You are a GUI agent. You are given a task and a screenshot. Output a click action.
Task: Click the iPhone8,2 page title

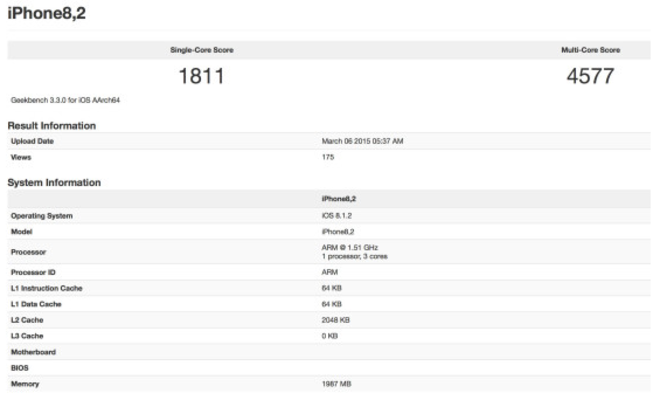pos(47,13)
